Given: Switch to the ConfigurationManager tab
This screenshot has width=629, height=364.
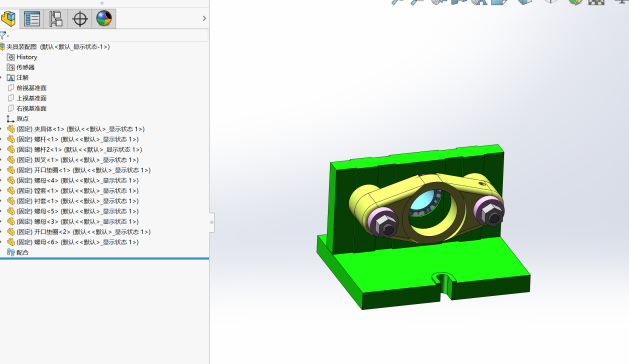Looking at the screenshot, I should tap(56, 18).
